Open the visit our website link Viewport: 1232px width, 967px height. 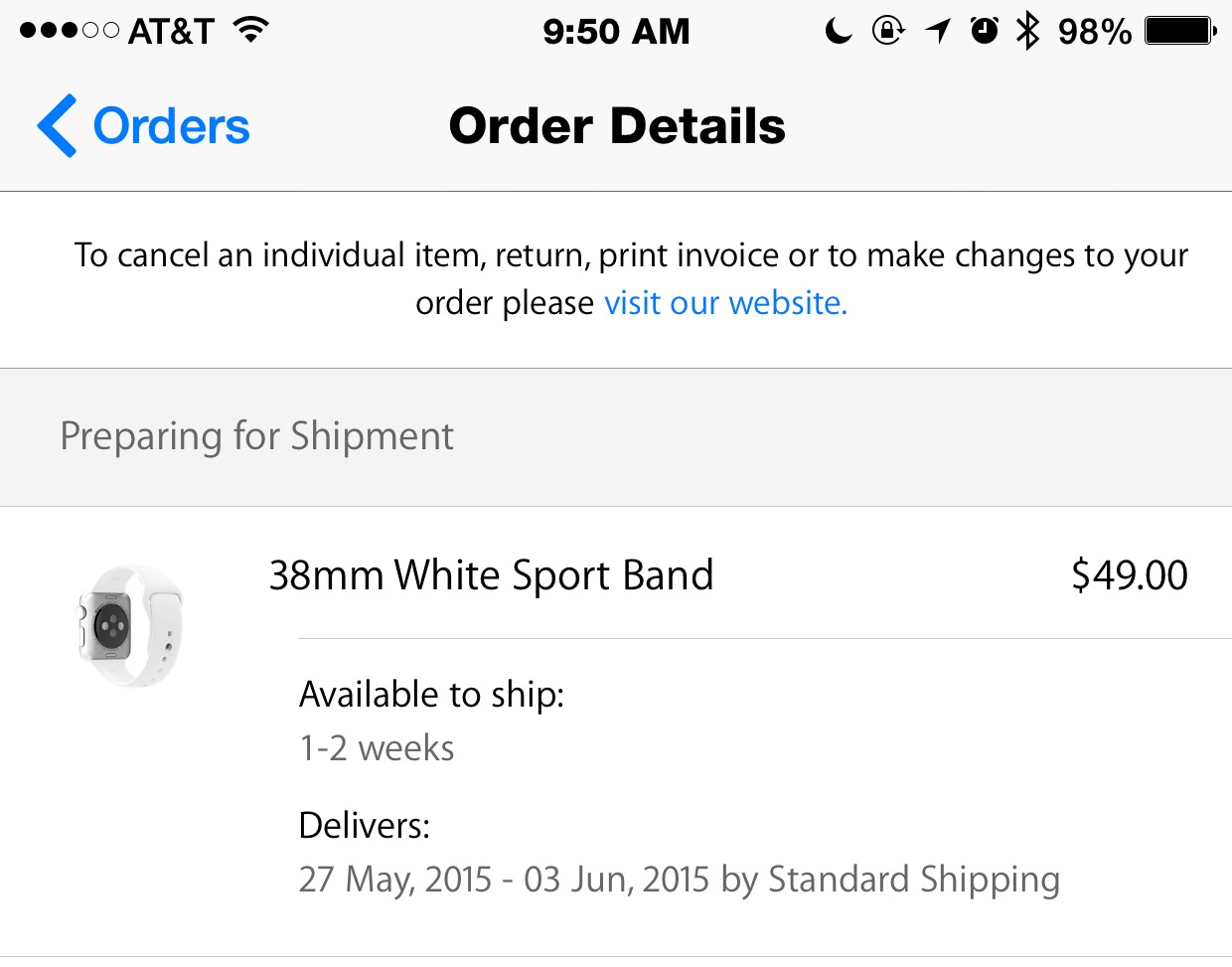[x=725, y=302]
